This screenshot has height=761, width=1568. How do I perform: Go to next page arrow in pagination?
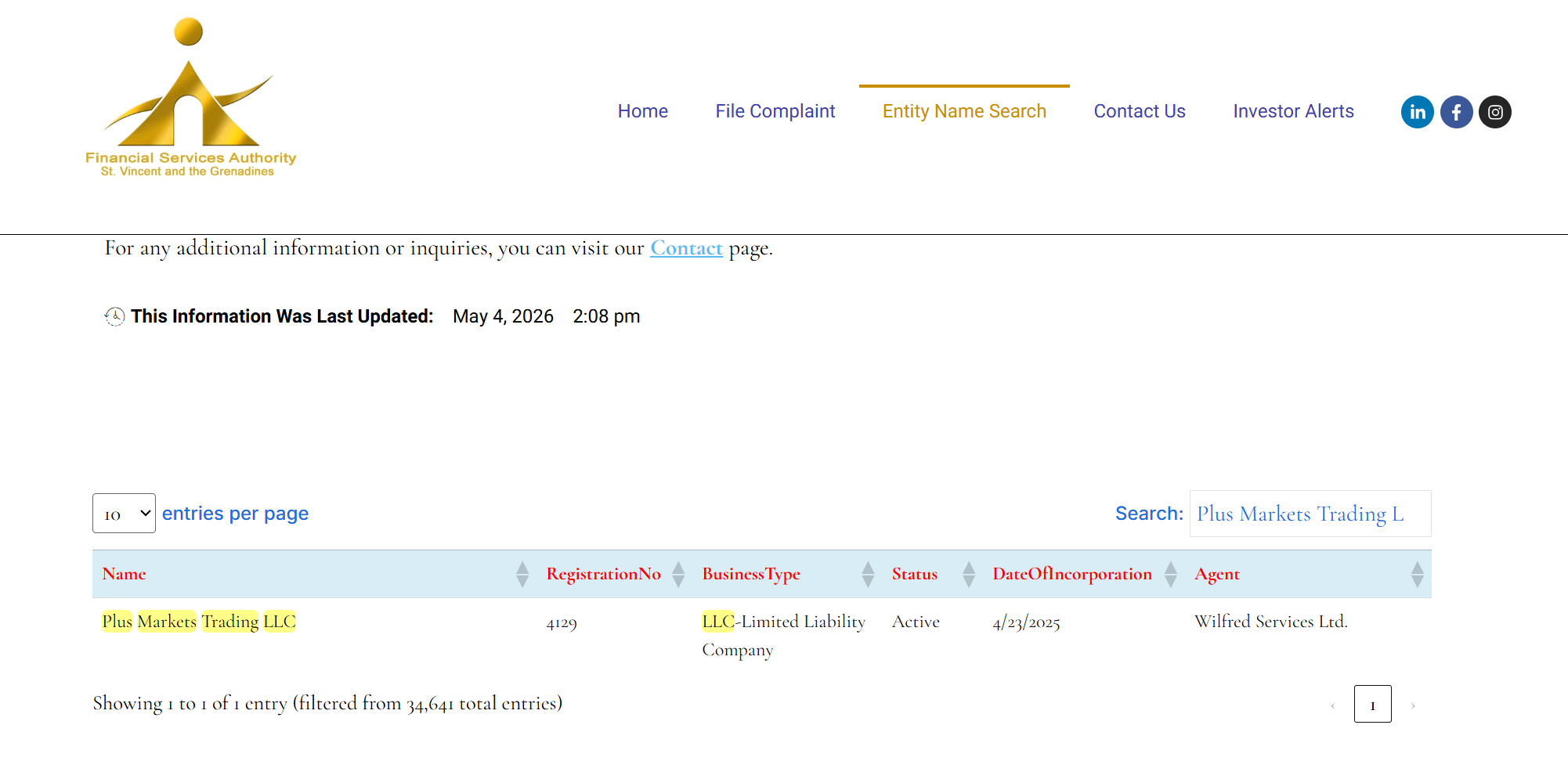point(1413,705)
